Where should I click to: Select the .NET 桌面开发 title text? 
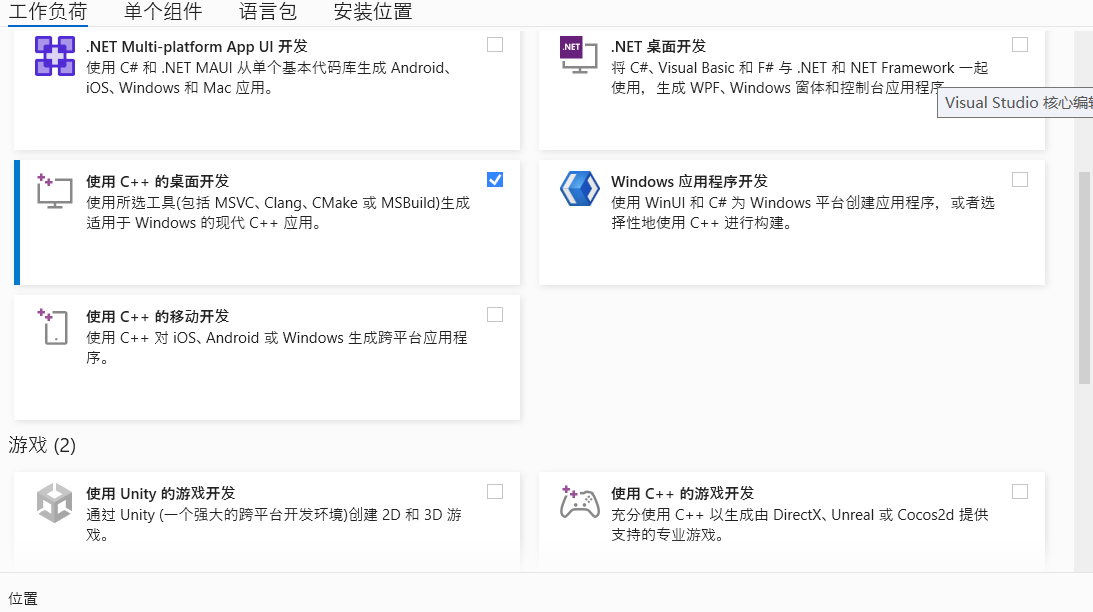point(658,47)
